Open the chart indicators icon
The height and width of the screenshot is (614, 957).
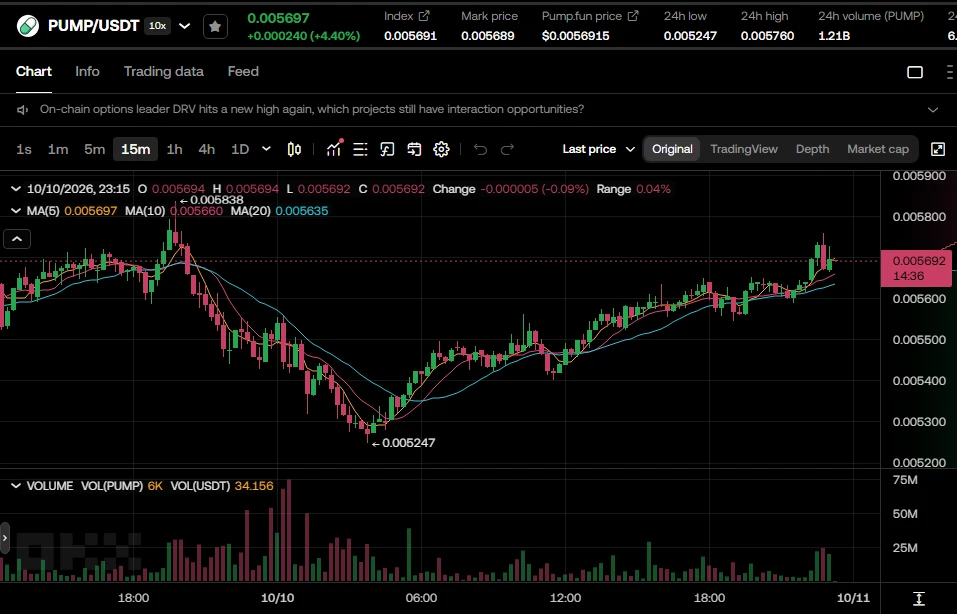click(x=334, y=148)
